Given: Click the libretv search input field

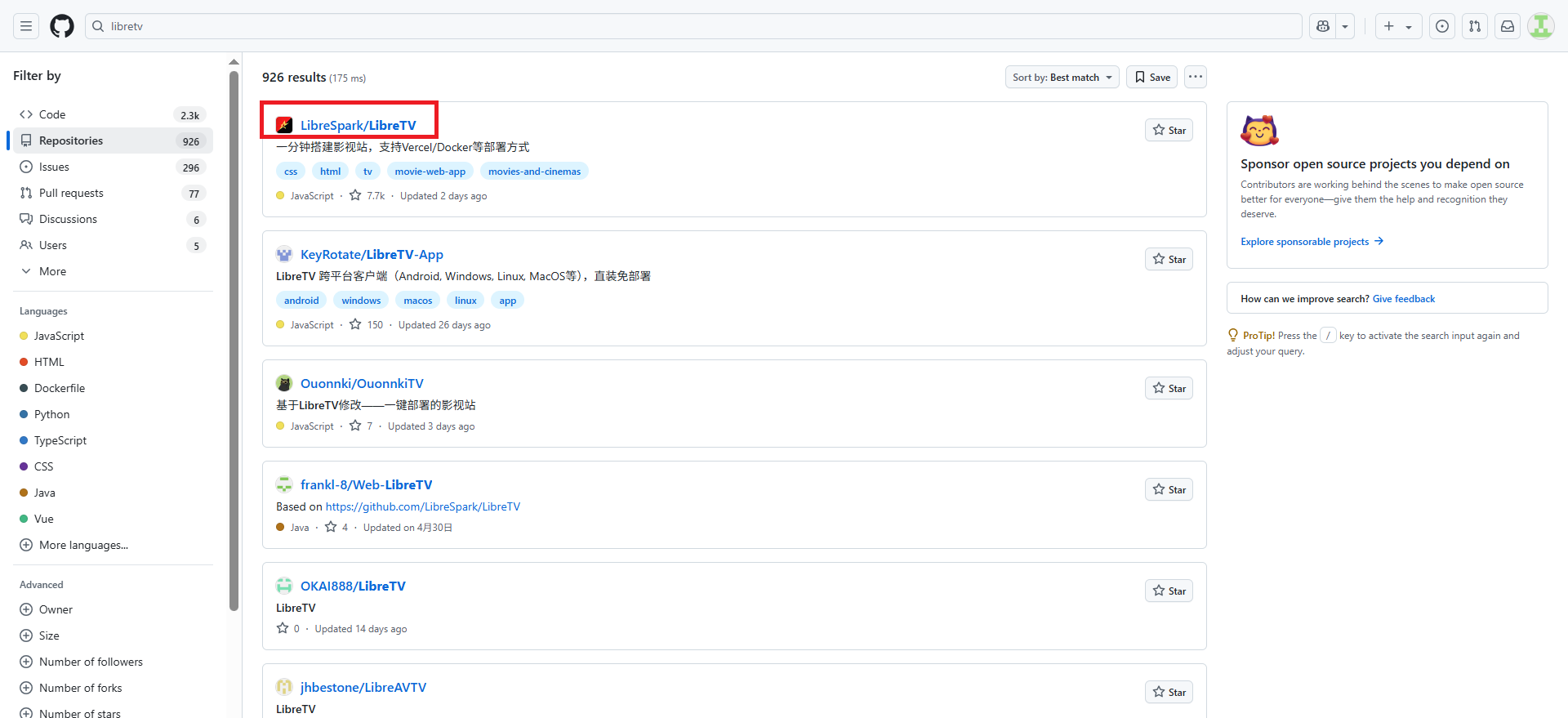Looking at the screenshot, I should pos(694,26).
